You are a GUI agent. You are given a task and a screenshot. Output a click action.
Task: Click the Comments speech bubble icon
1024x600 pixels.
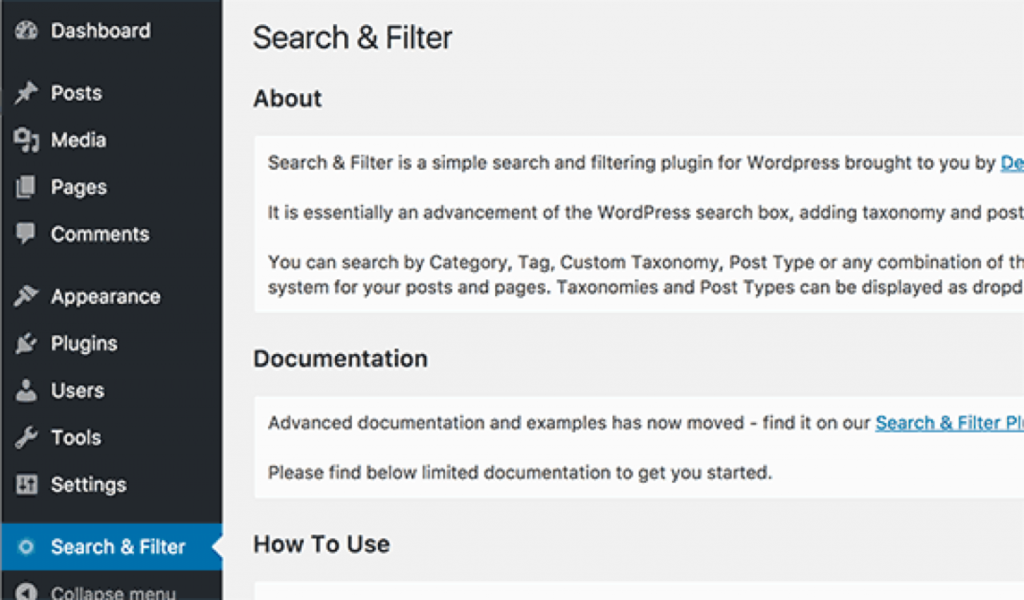coord(27,234)
